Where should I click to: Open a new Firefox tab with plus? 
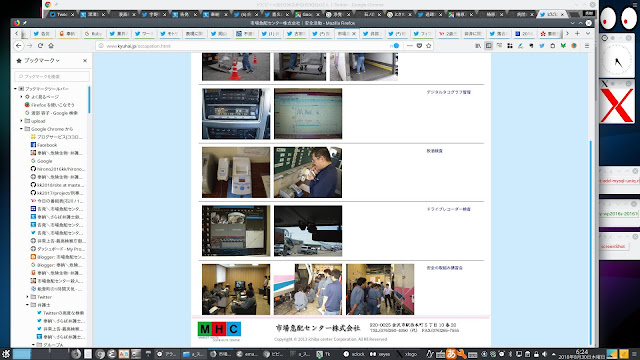[577, 33]
